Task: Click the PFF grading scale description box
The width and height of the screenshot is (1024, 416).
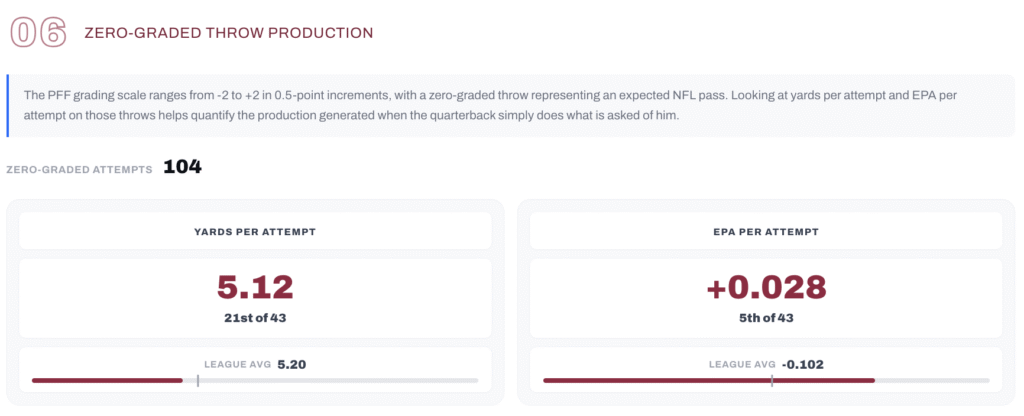Action: (x=511, y=105)
